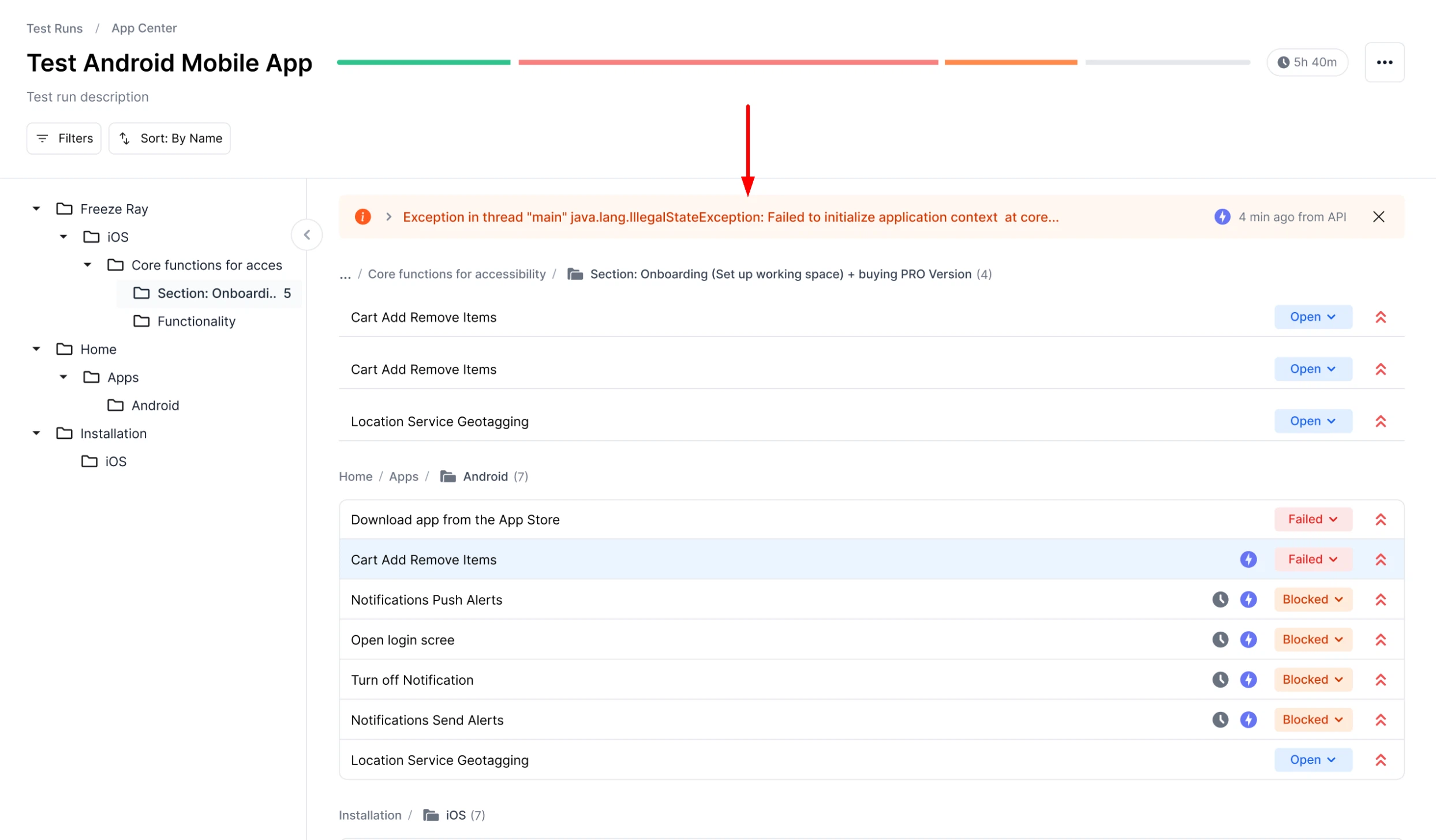Click the Sort By Name icon

[x=126, y=138]
